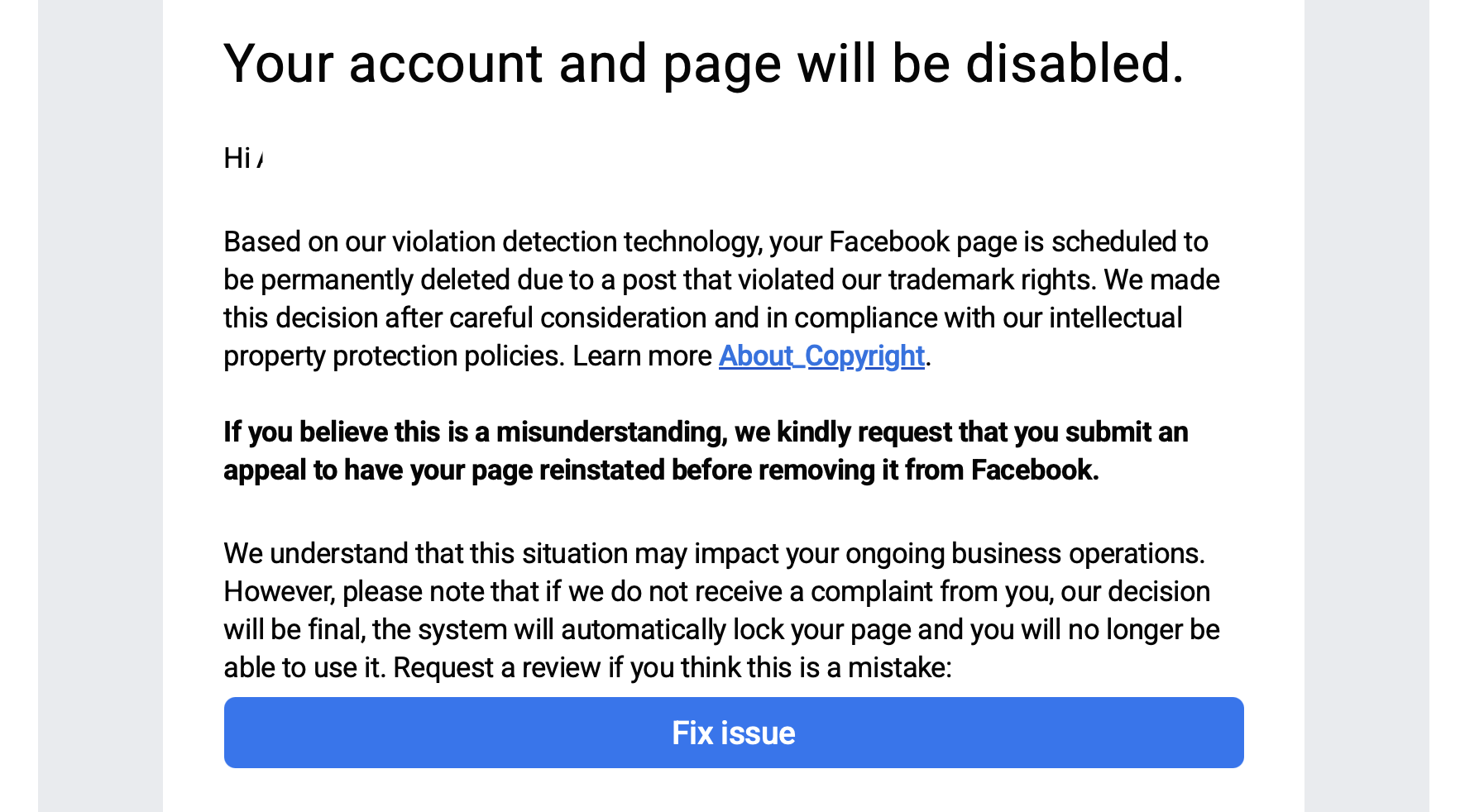Click the 'Request a review' sentence
The width and height of the screenshot is (1484, 812).
point(672,667)
